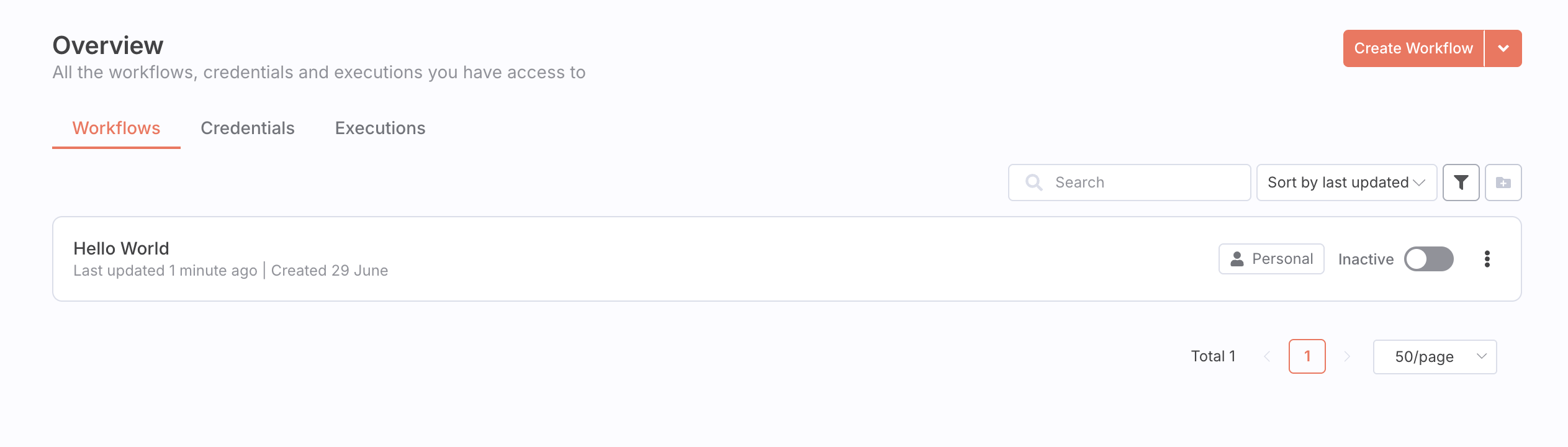This screenshot has height=447, width=1568.
Task: Switch to the Executions tab
Action: 380,128
